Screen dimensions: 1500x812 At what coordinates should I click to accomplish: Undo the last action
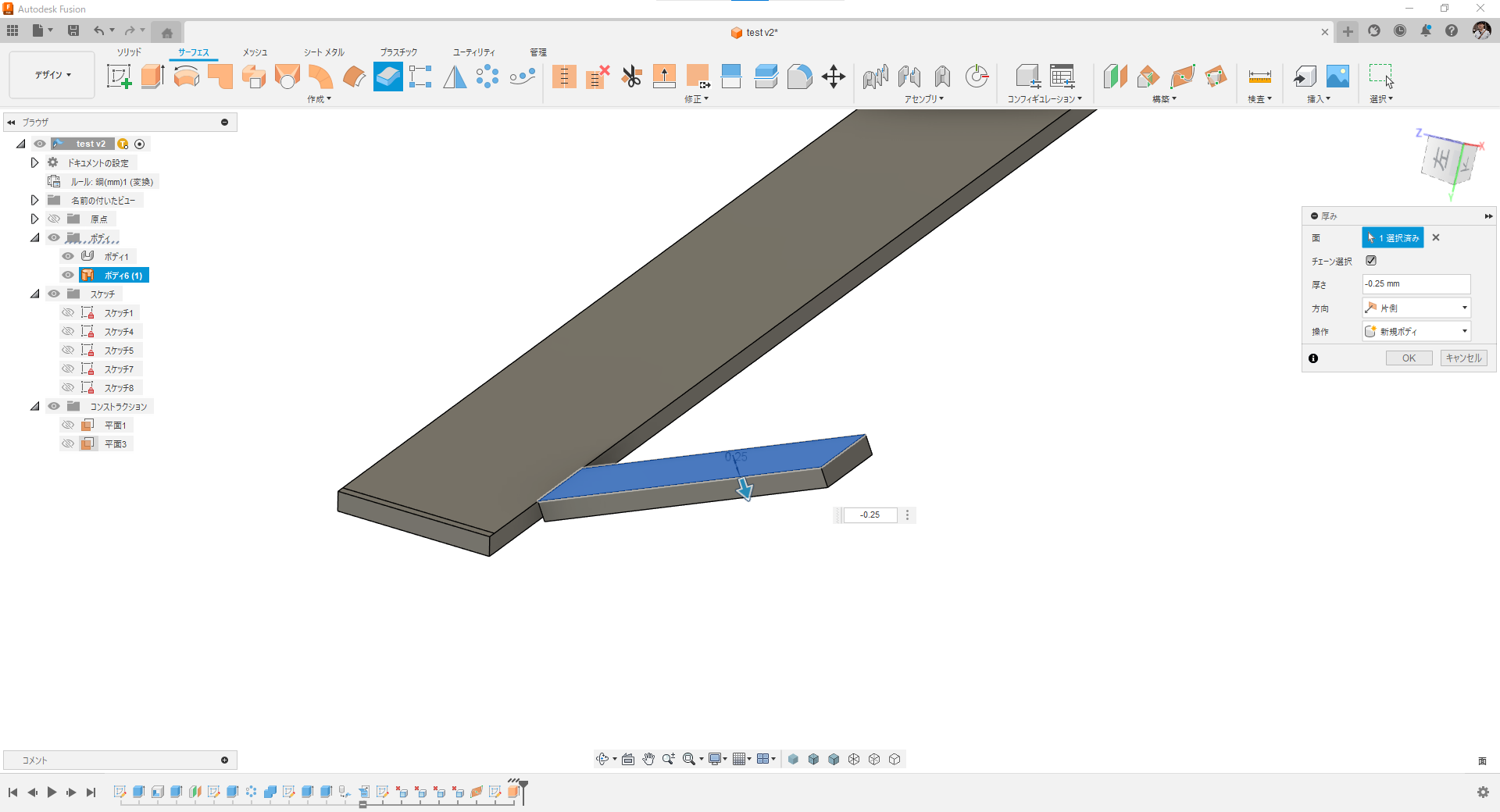point(99,30)
